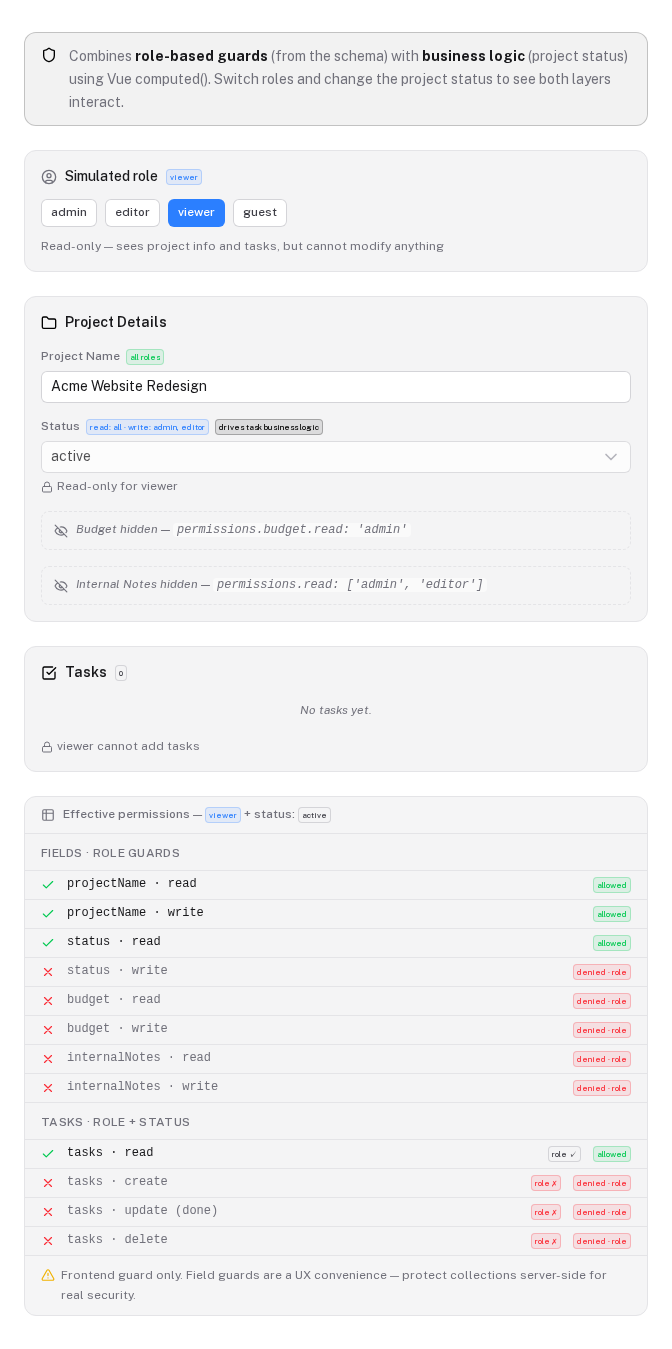Click the red X for tasks · delete
The width and height of the screenshot is (672, 1349).
tap(48, 1241)
